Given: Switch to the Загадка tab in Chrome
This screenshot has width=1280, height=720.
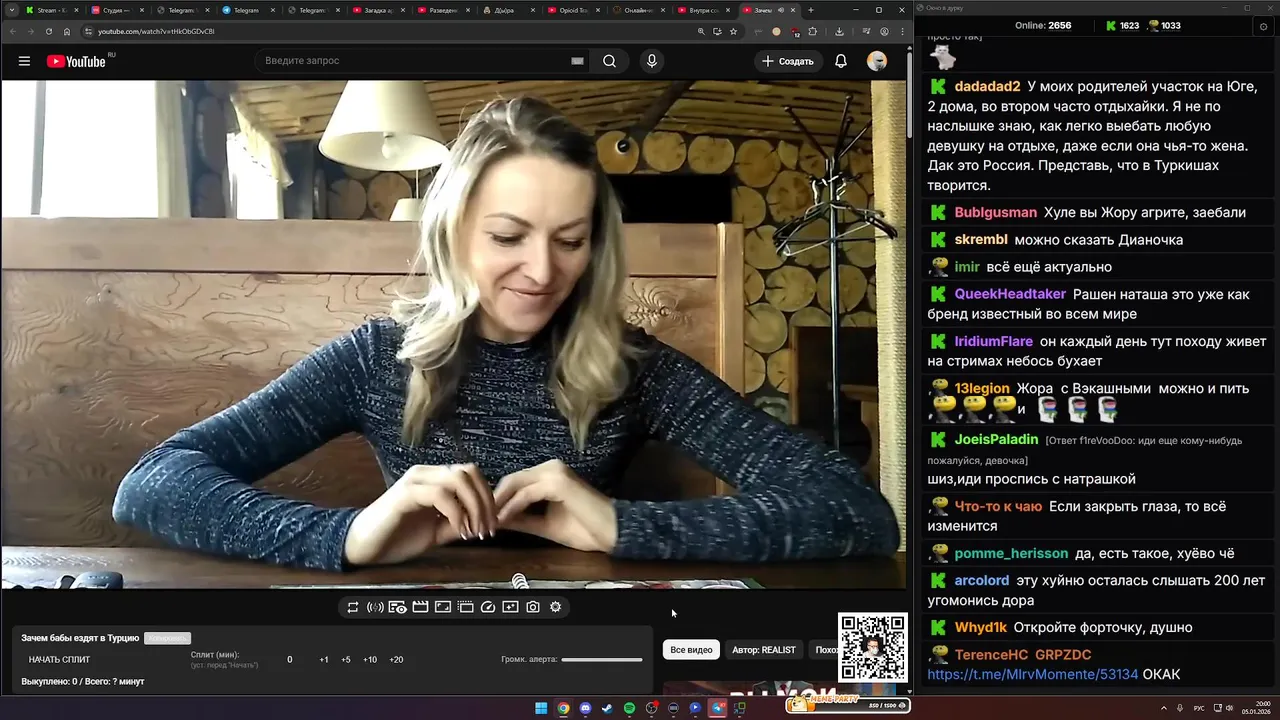Looking at the screenshot, I should [x=378, y=10].
